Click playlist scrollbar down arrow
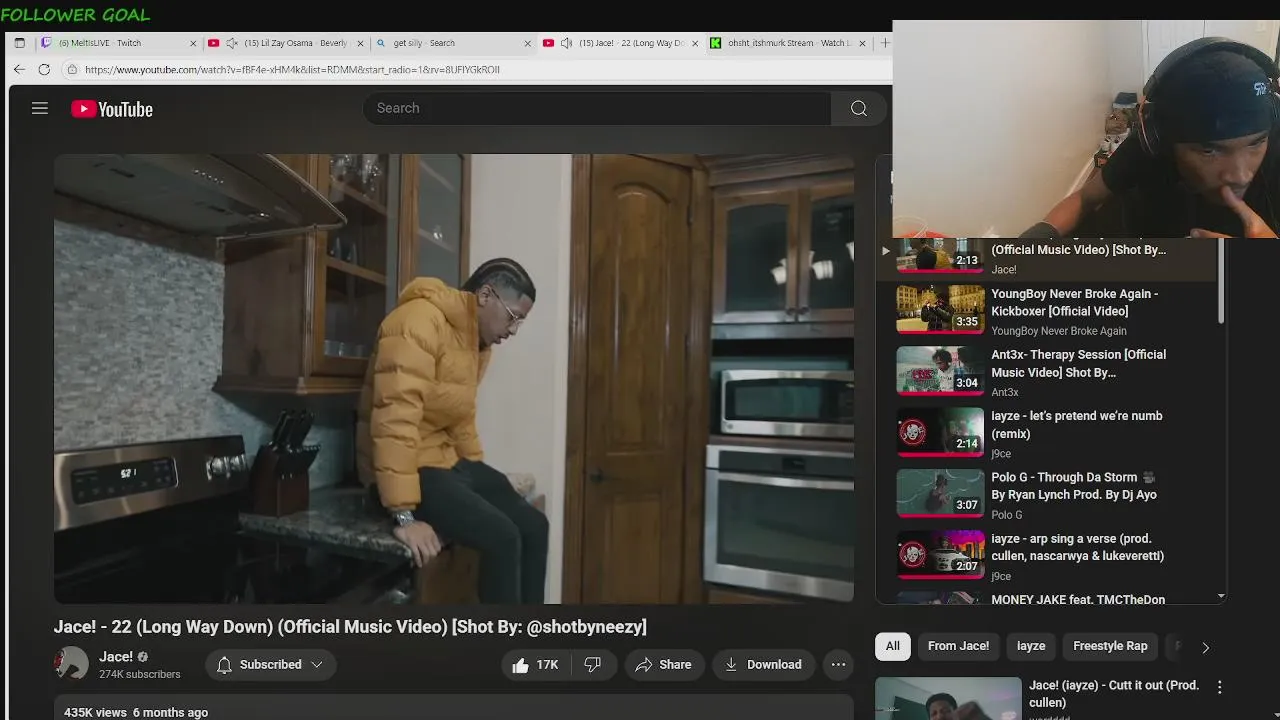This screenshot has width=1280, height=720. pyautogui.click(x=1221, y=596)
